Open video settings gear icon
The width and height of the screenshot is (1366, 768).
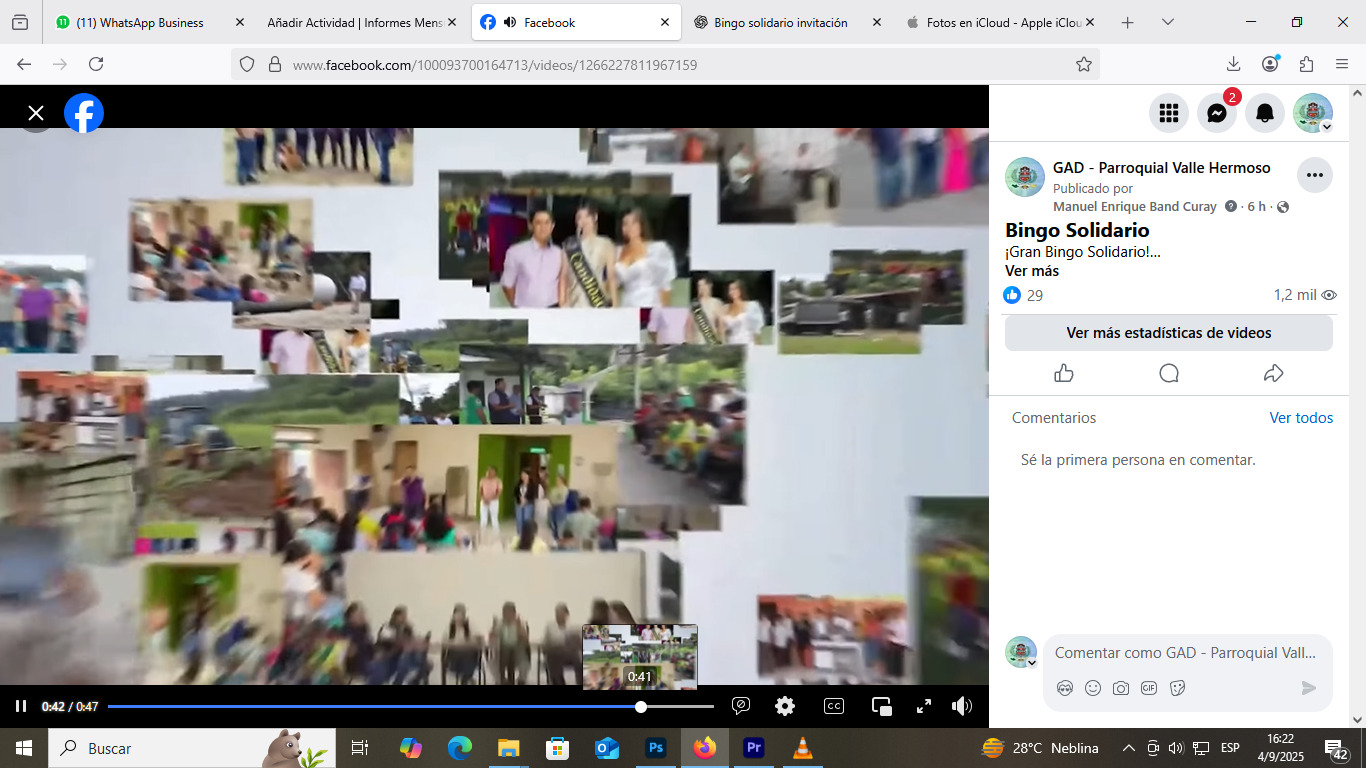(x=785, y=706)
